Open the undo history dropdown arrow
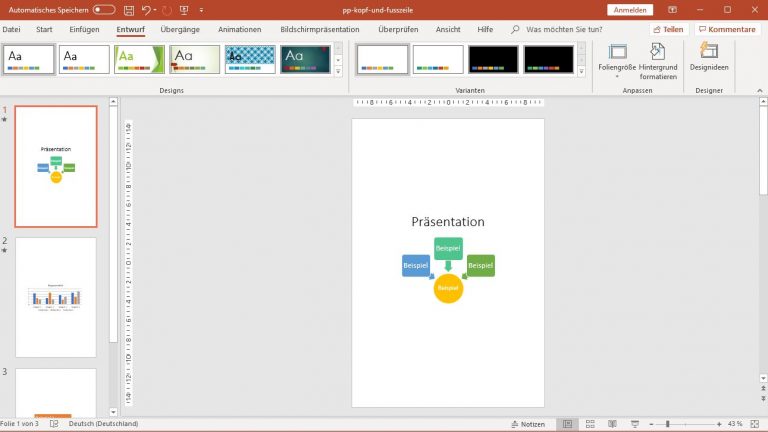 click(x=155, y=10)
